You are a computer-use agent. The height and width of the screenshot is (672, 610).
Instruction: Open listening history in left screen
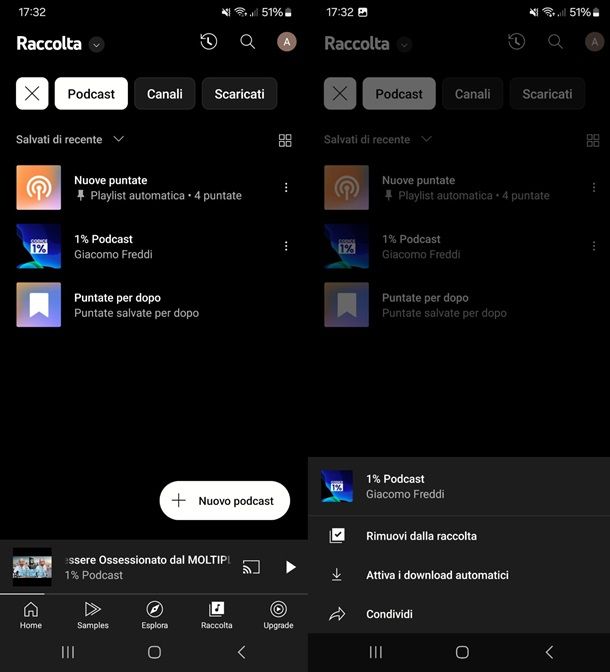tap(209, 42)
